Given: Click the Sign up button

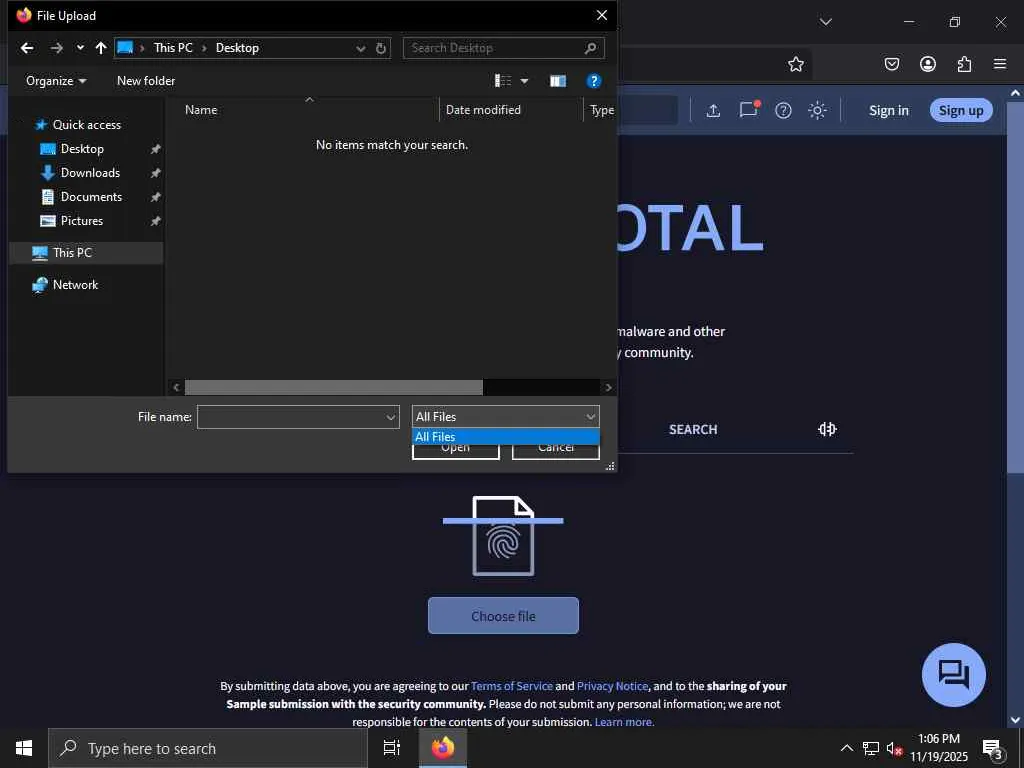Looking at the screenshot, I should click(961, 110).
